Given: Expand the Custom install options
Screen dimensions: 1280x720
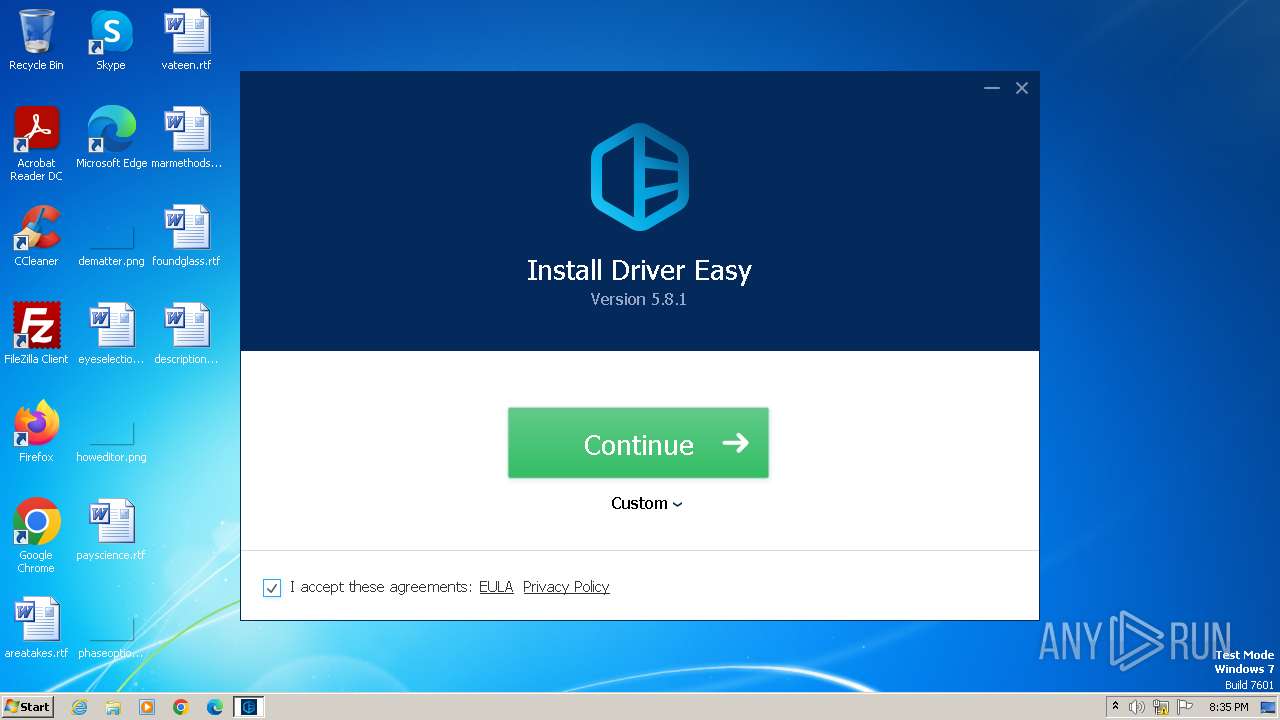Looking at the screenshot, I should click(647, 503).
